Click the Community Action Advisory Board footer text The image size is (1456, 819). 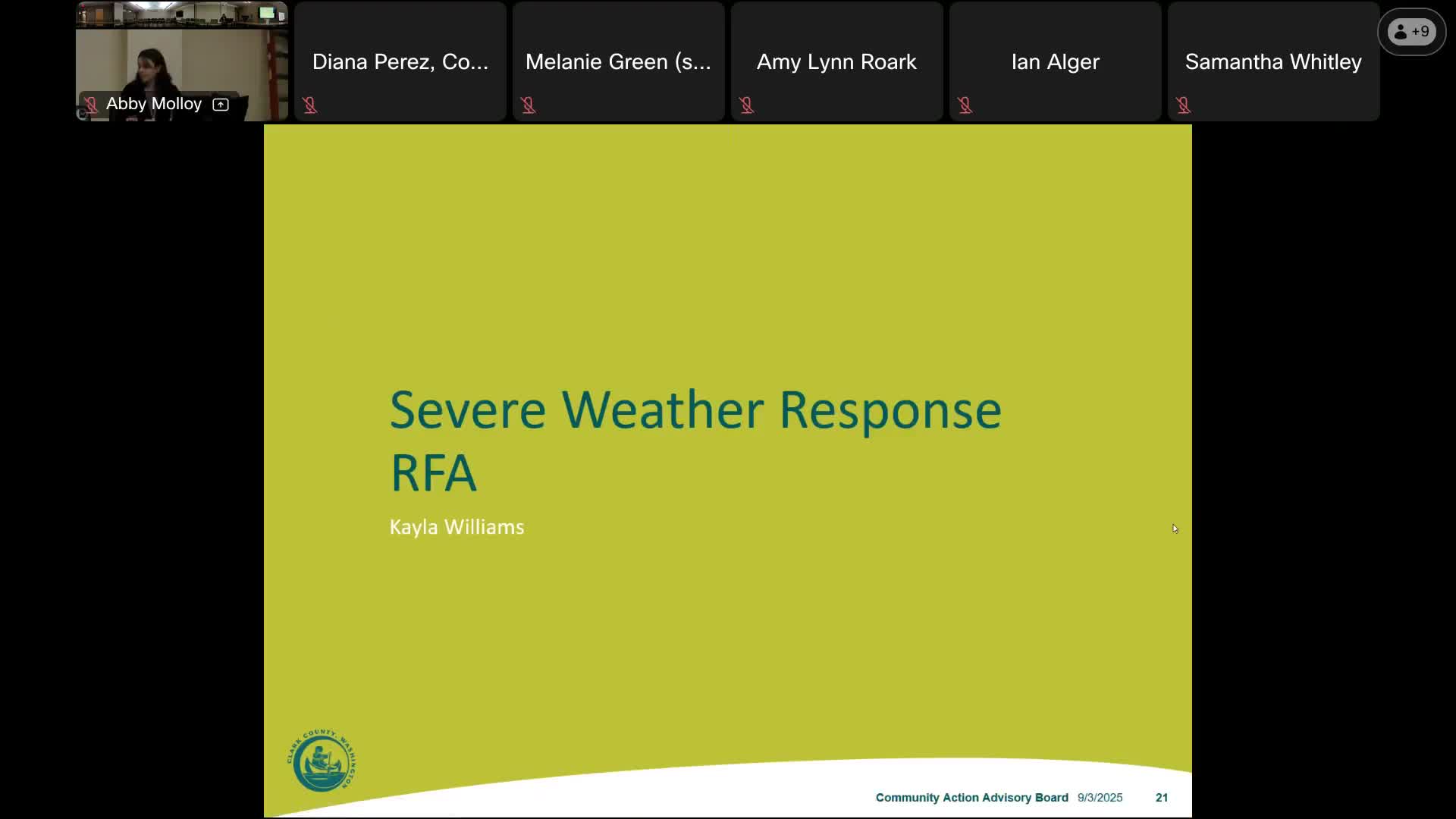click(971, 798)
